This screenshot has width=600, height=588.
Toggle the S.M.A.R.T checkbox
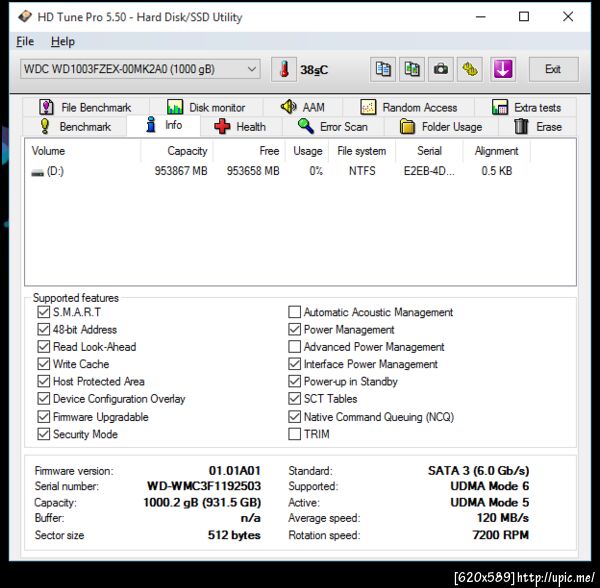click(x=44, y=312)
